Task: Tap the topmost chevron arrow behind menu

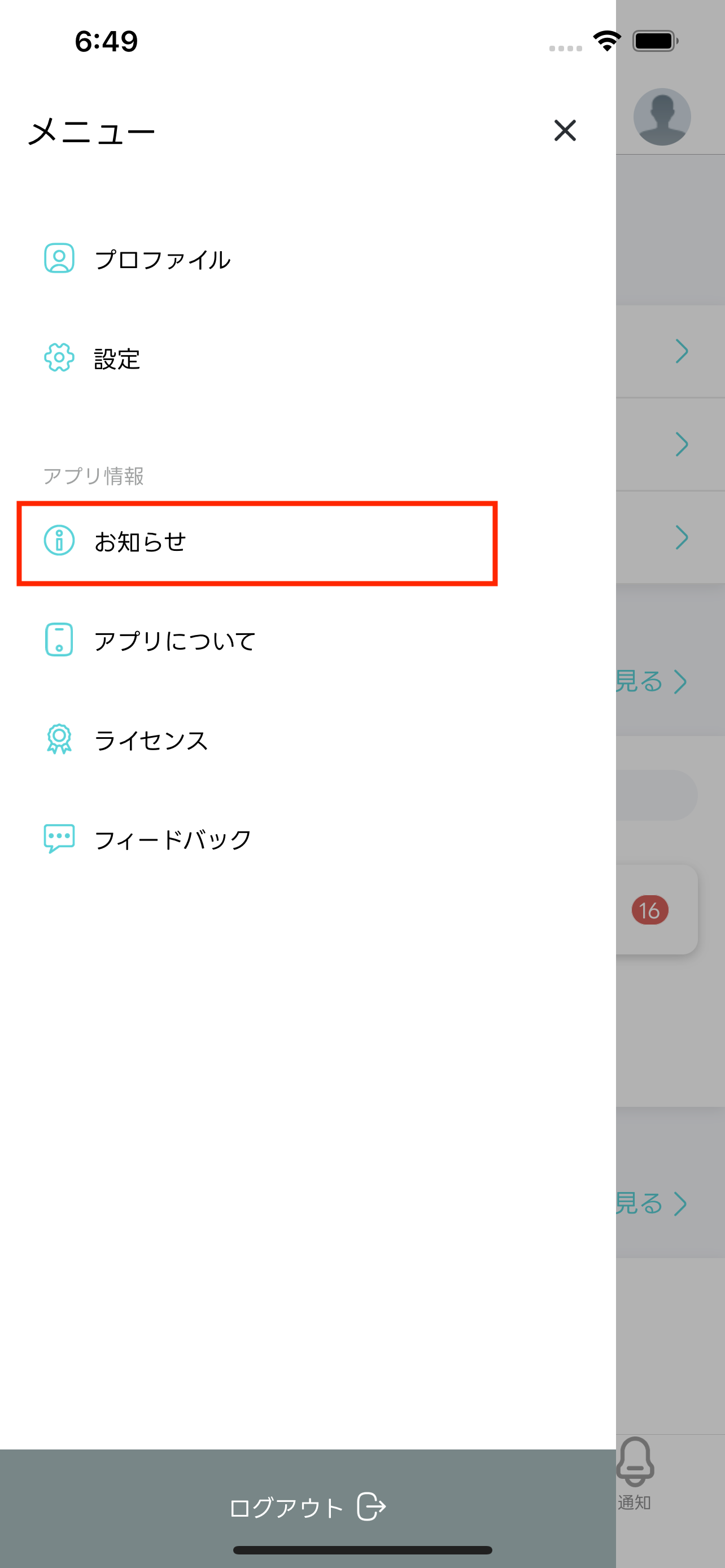Action: [681, 351]
